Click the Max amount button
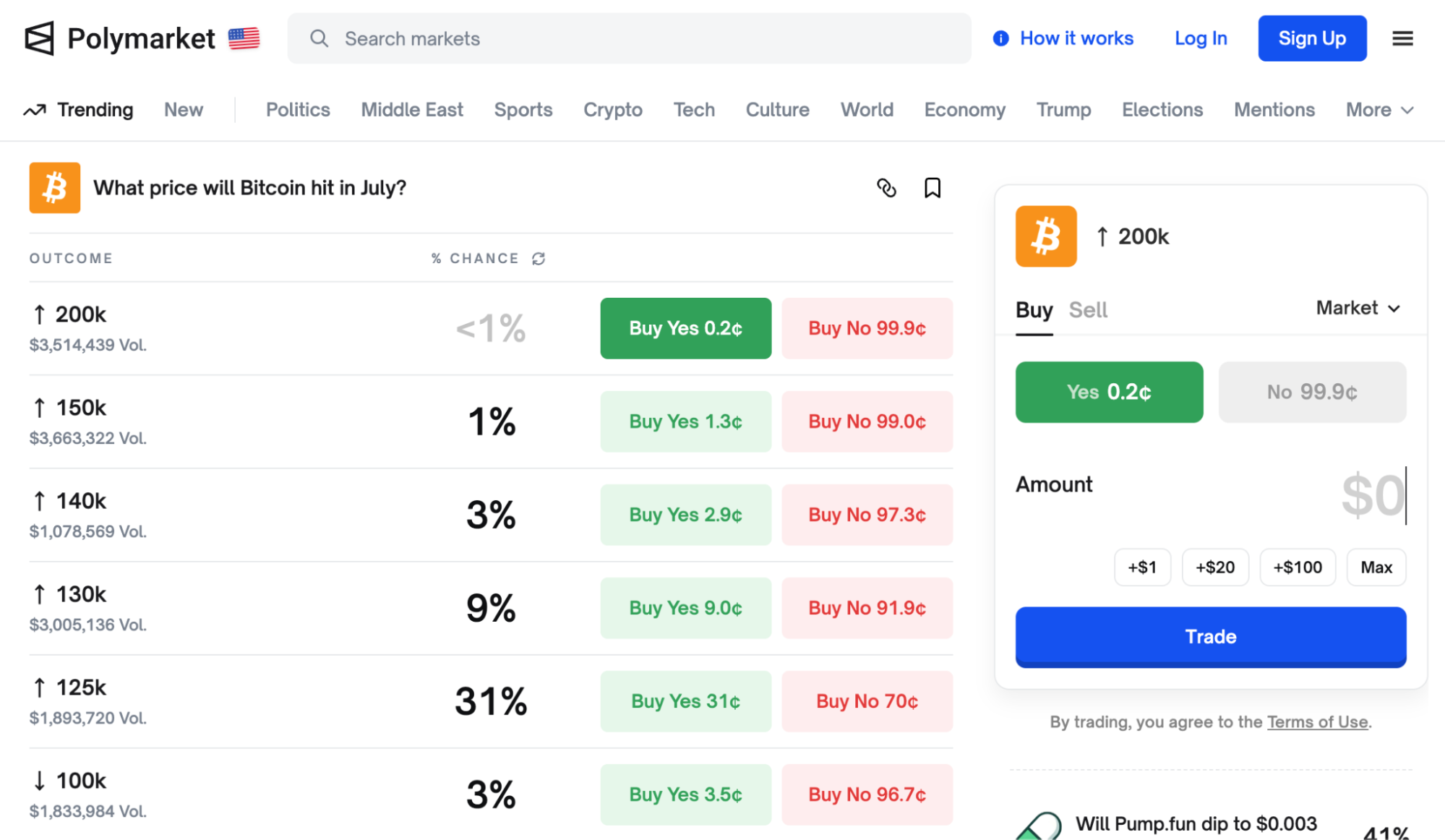The image size is (1445, 840). pos(1376,567)
